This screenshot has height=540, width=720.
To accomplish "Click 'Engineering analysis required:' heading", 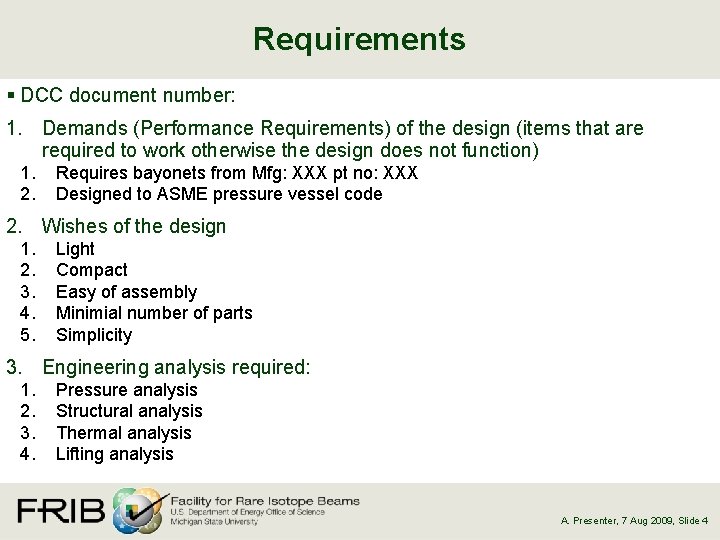I will [176, 367].
